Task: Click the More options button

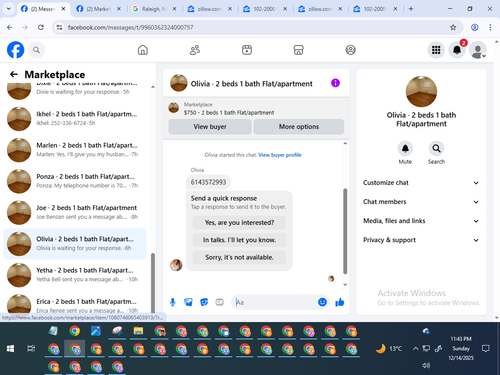Action: pos(299,127)
